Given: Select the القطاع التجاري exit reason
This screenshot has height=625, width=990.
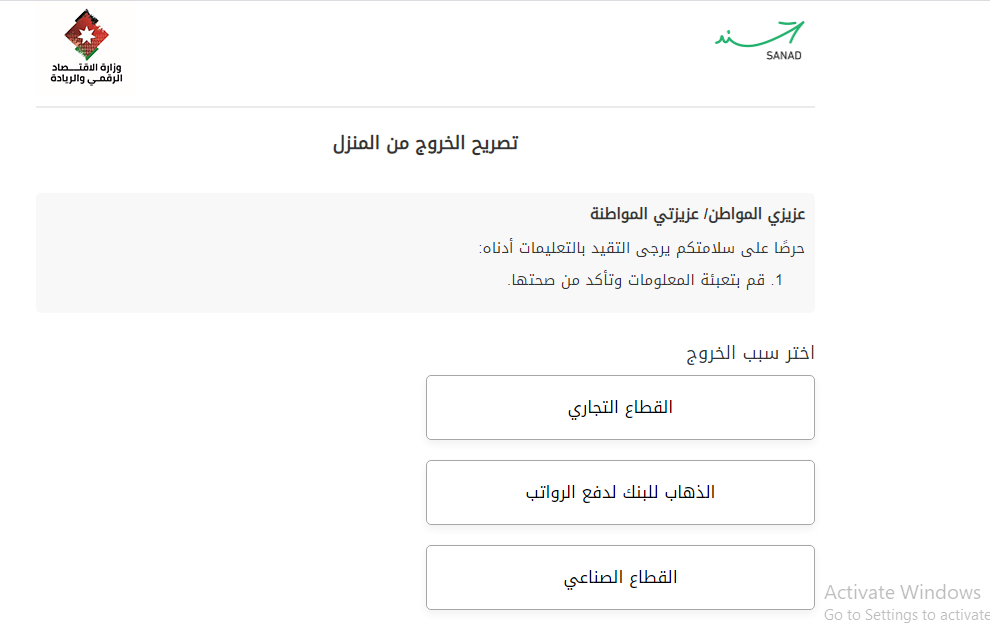Looking at the screenshot, I should (620, 407).
